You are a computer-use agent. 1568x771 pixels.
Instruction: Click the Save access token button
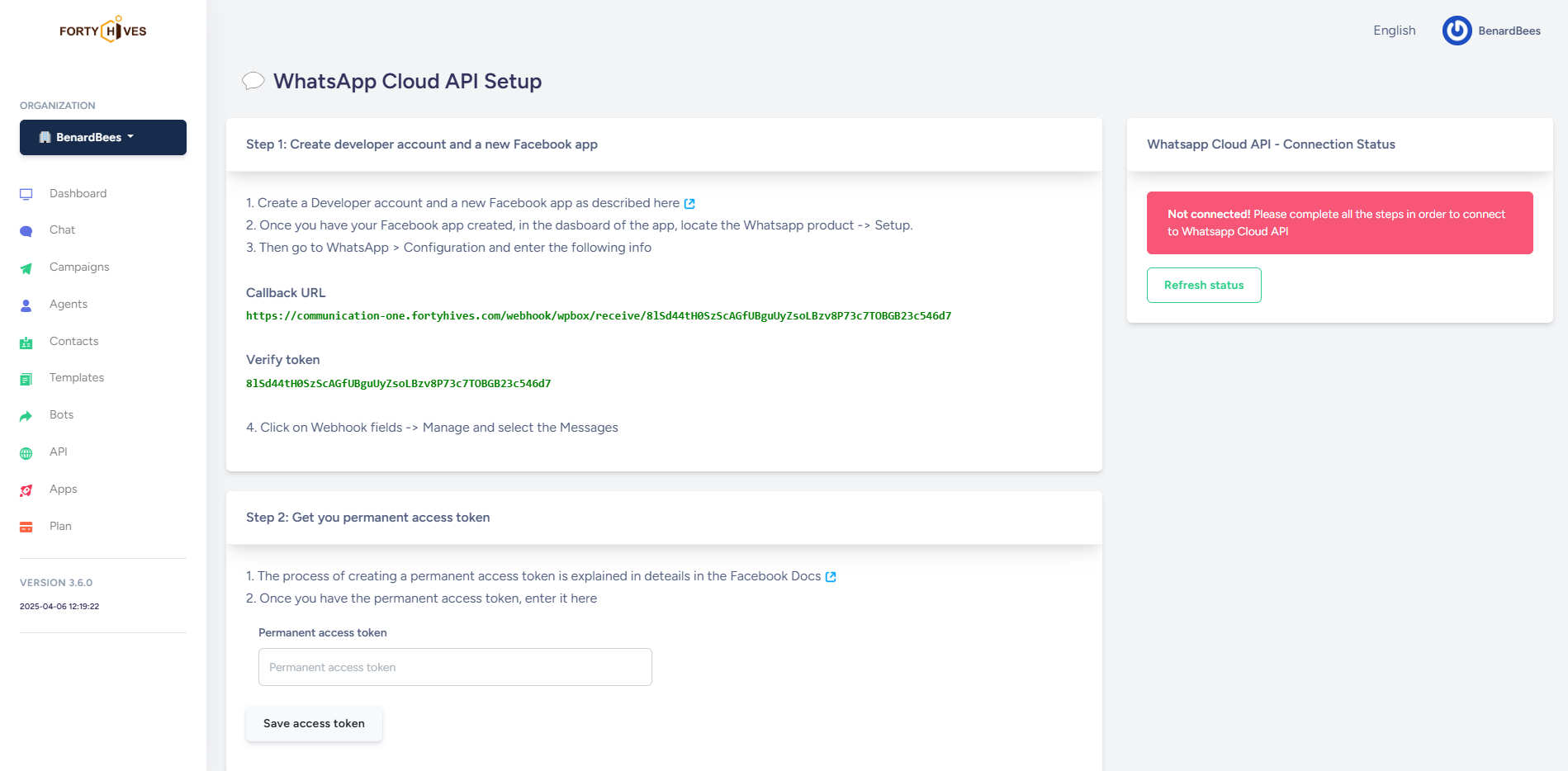point(314,723)
